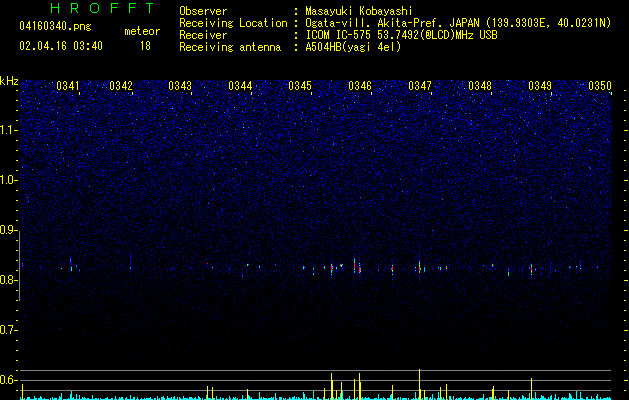Click the Receiver field label
Viewport: 629px width, 400px height.
click(x=203, y=35)
